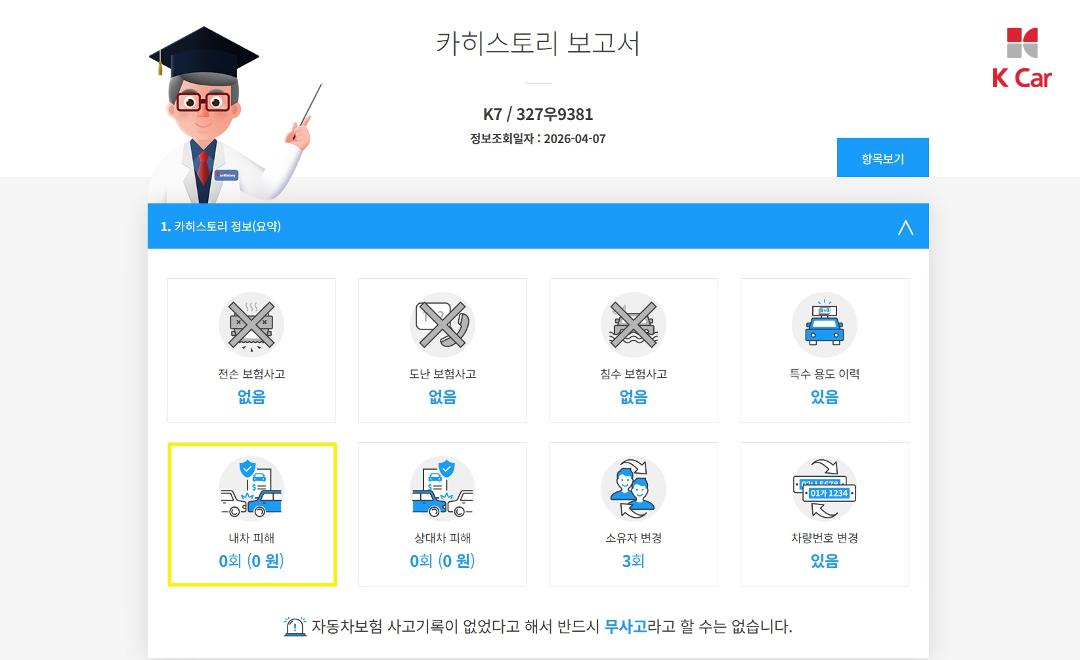The width and height of the screenshot is (1080, 660).
Task: Collapse the 카히스토리 정보(요약) section chevron
Action: pyautogui.click(x=905, y=227)
